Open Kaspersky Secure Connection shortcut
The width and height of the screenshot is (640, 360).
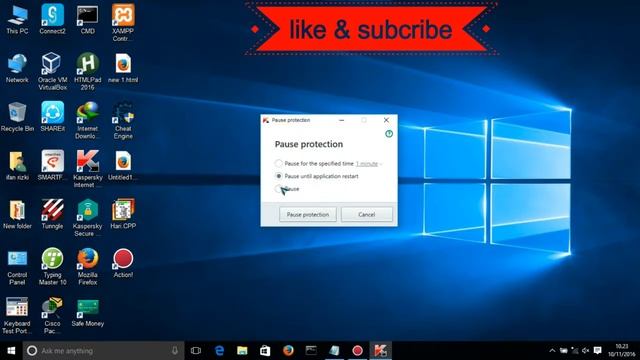(87, 218)
